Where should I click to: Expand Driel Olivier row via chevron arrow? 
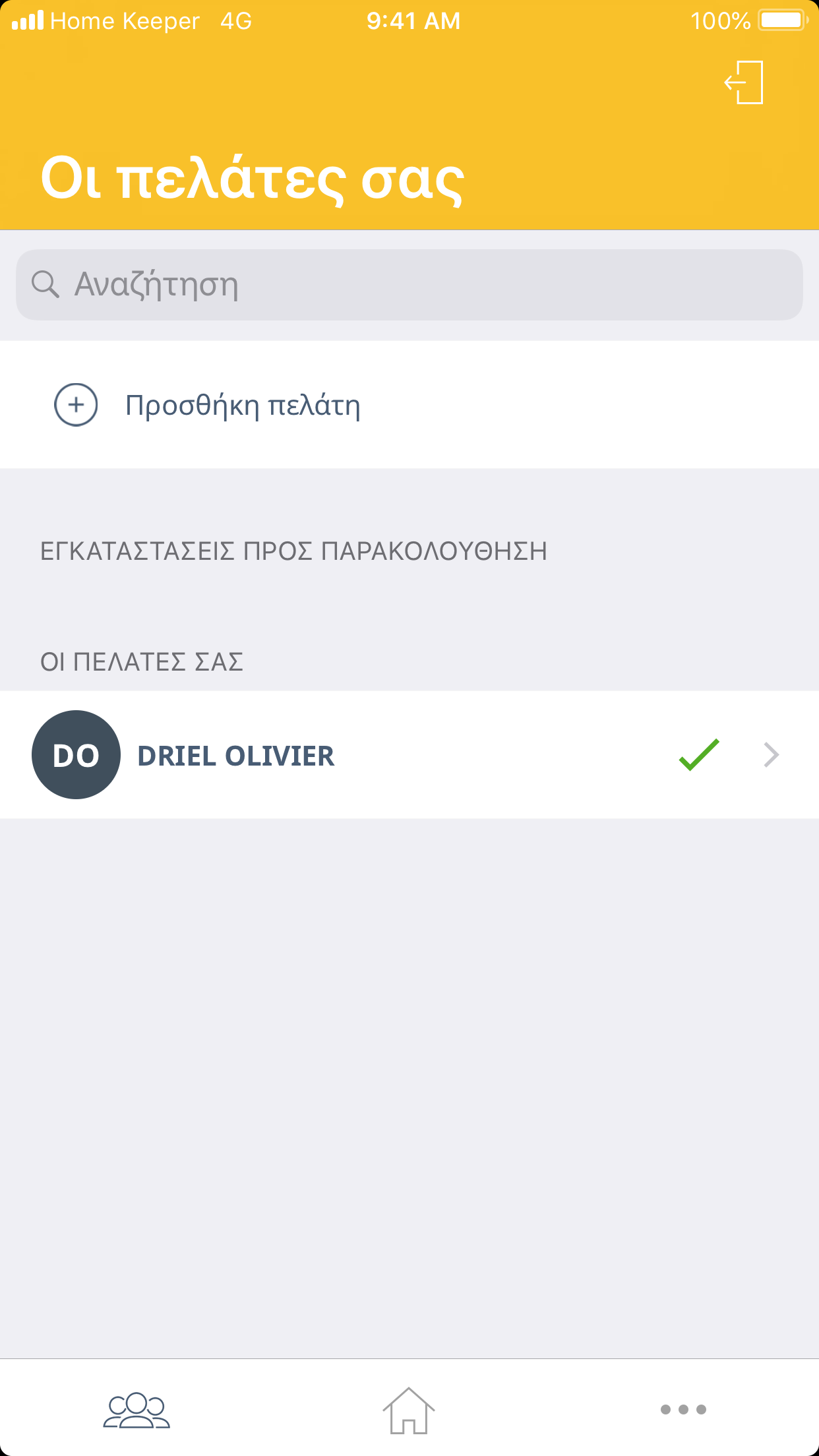771,754
